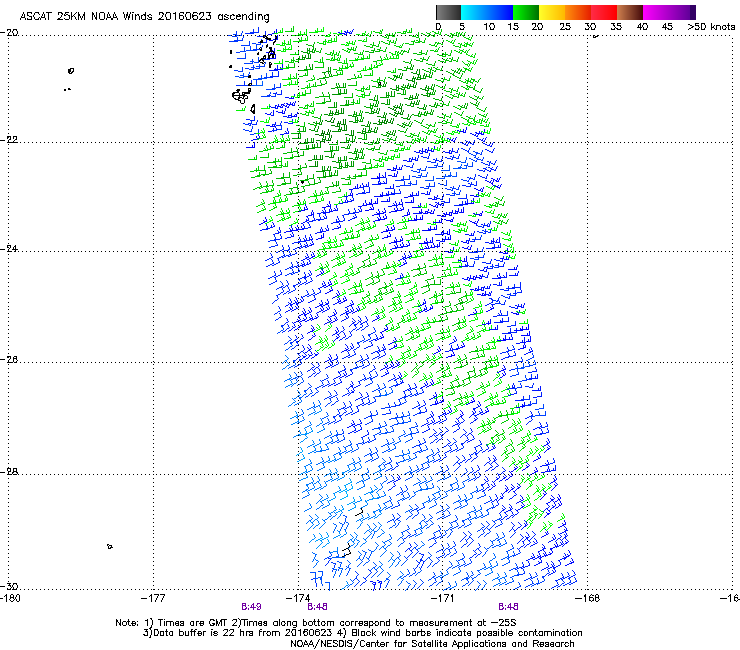Click the '-180' longitude axis label
The height and width of the screenshot is (650, 740).
(x=10, y=598)
